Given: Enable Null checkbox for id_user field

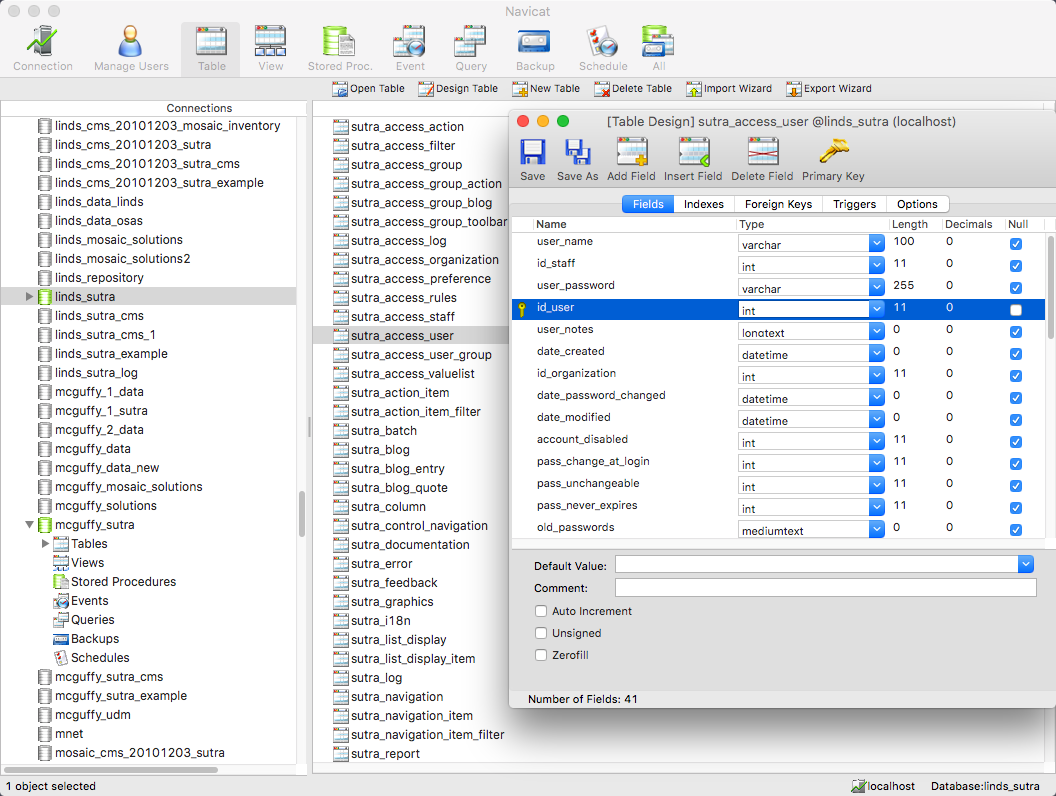Looking at the screenshot, I should click(1016, 310).
